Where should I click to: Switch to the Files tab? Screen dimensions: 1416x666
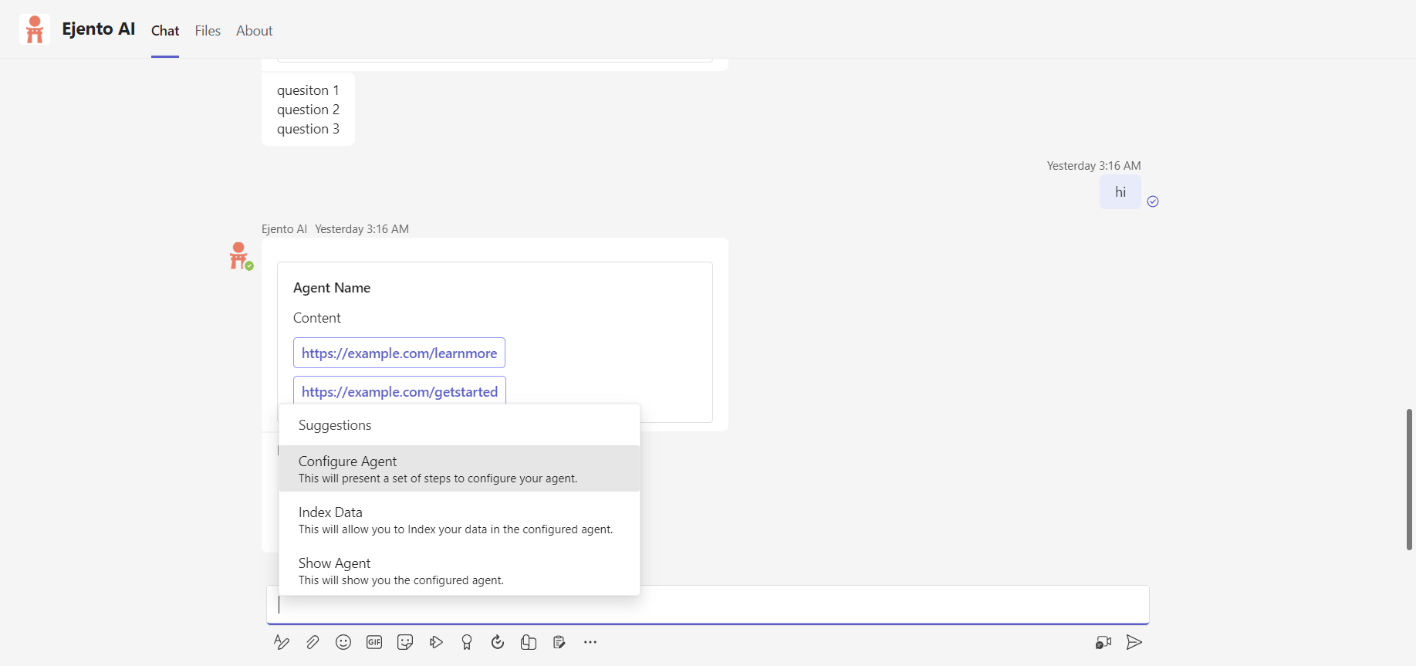[208, 30]
